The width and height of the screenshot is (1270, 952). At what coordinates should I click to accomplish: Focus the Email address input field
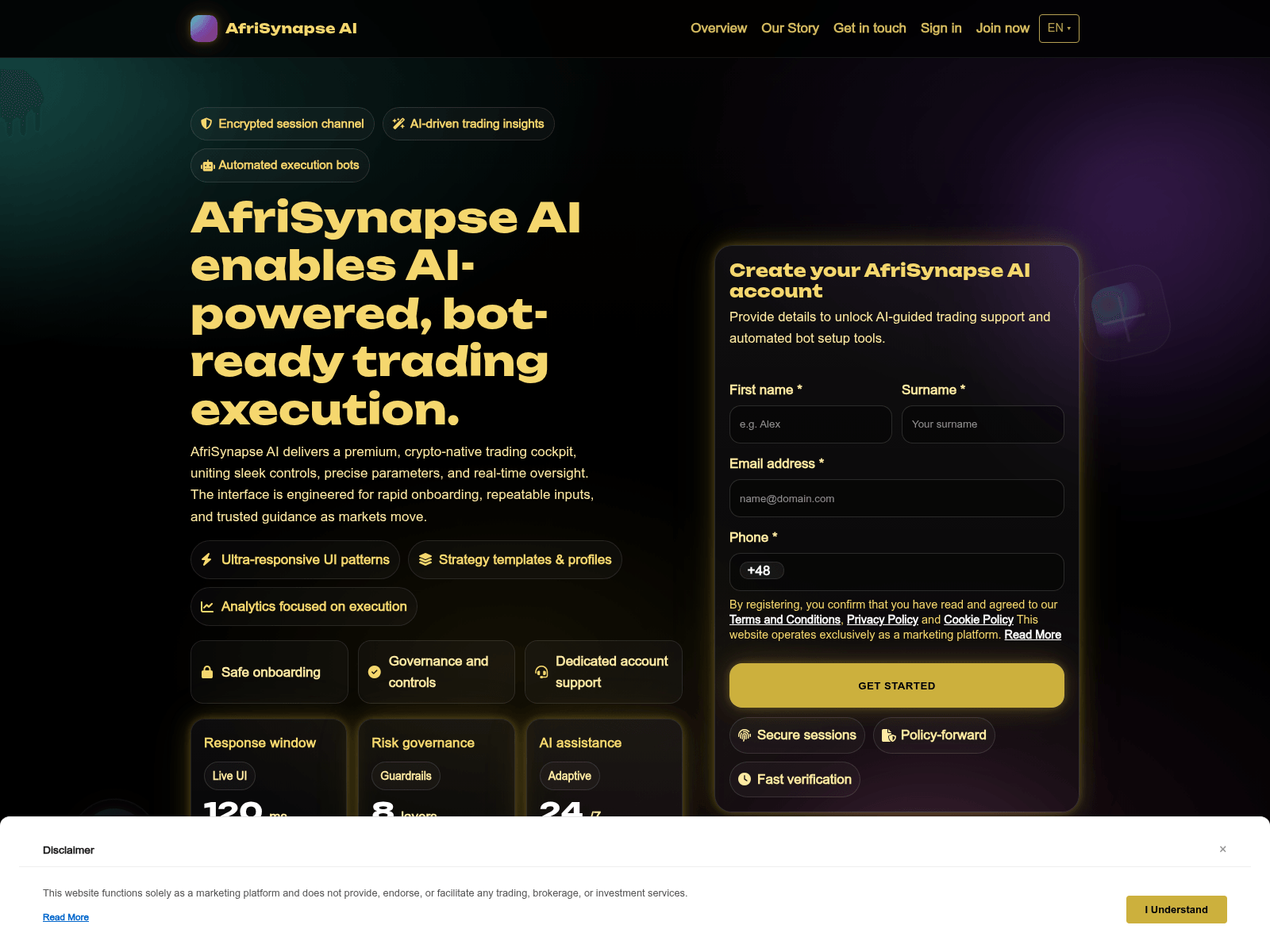(x=897, y=498)
